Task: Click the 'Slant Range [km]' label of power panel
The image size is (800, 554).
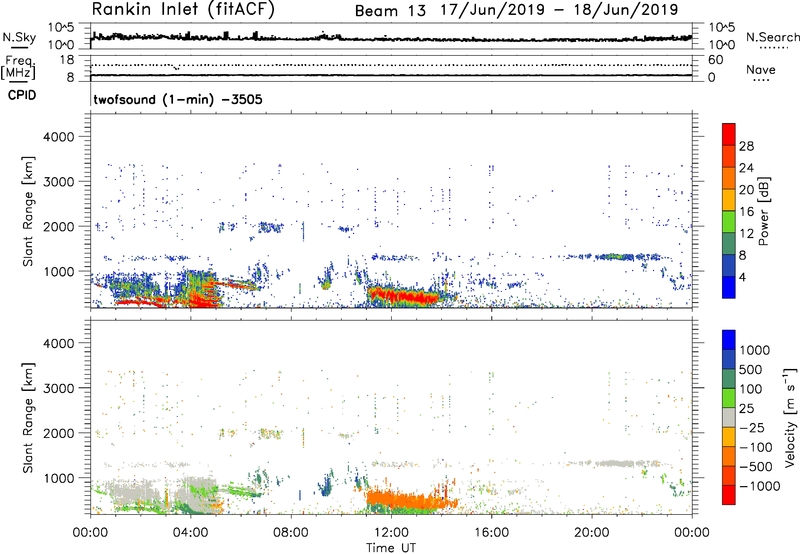Action: (28, 211)
